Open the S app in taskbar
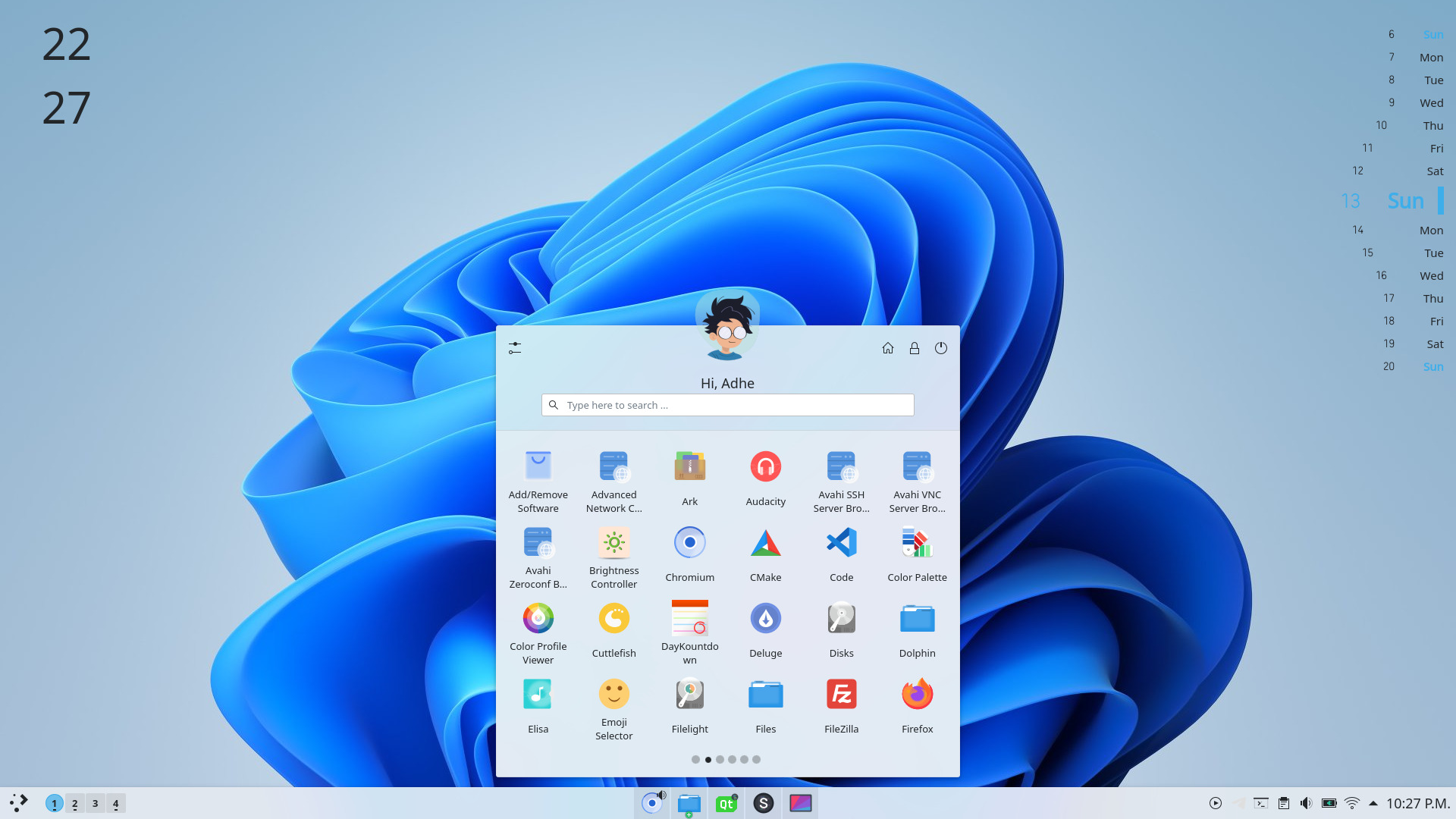 click(x=763, y=803)
